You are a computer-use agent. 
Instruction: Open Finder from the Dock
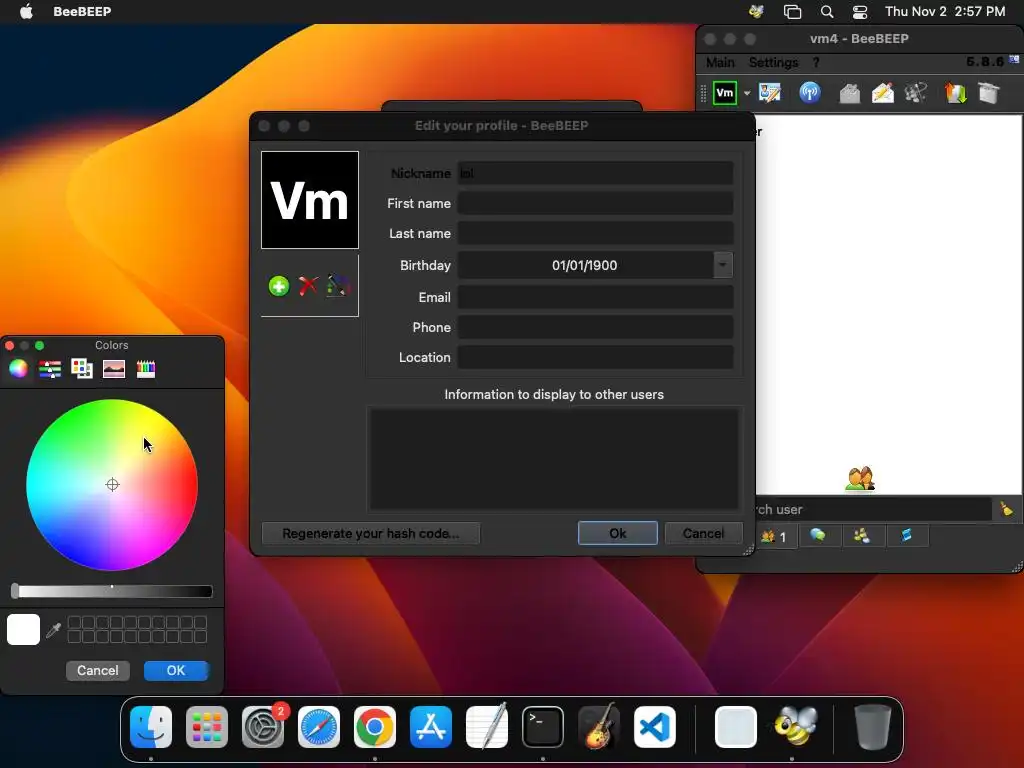[x=151, y=727]
